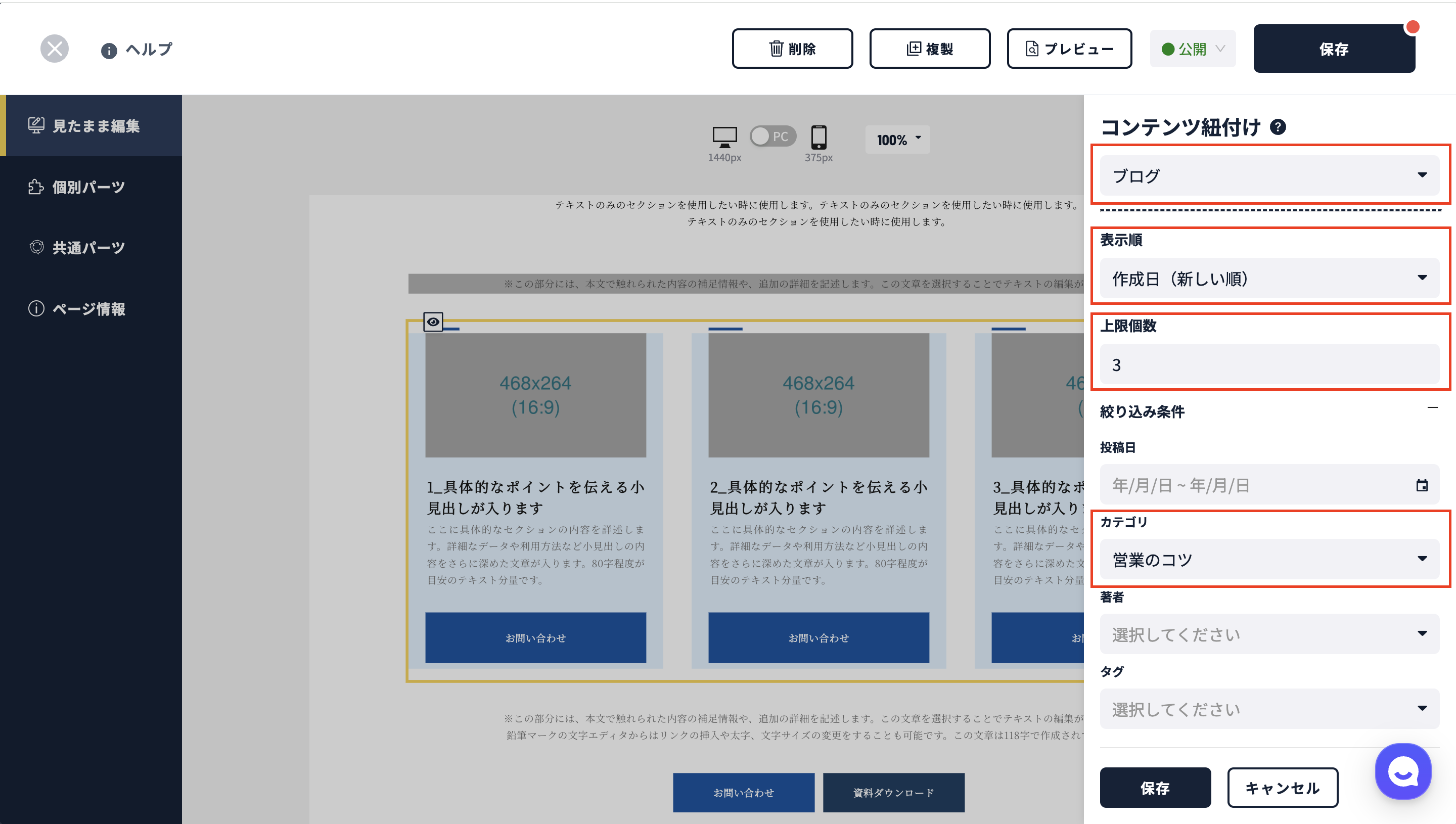Open the 表示順 sort order dropdown
1456x824 pixels.
[1270, 278]
